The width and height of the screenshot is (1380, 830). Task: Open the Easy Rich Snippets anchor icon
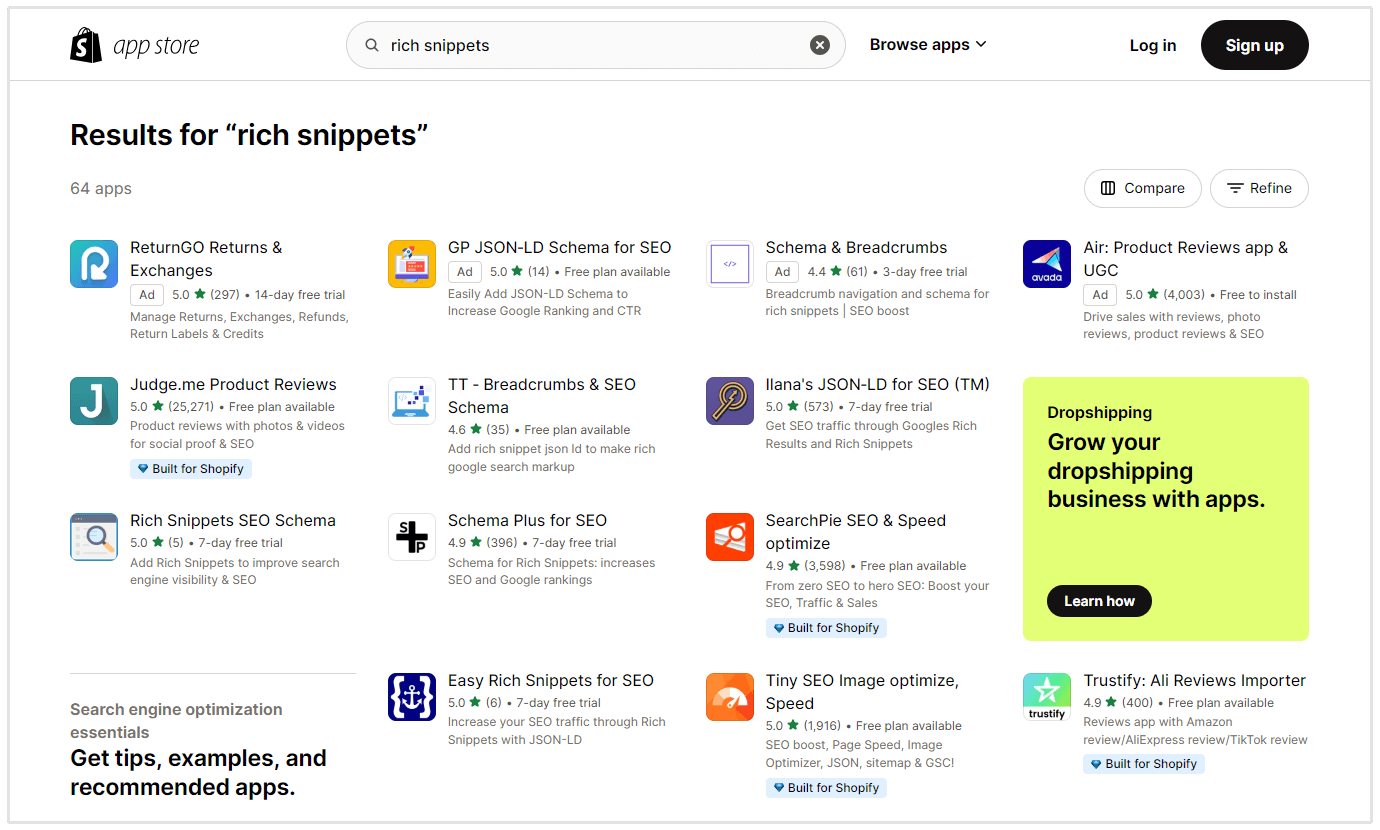click(412, 697)
